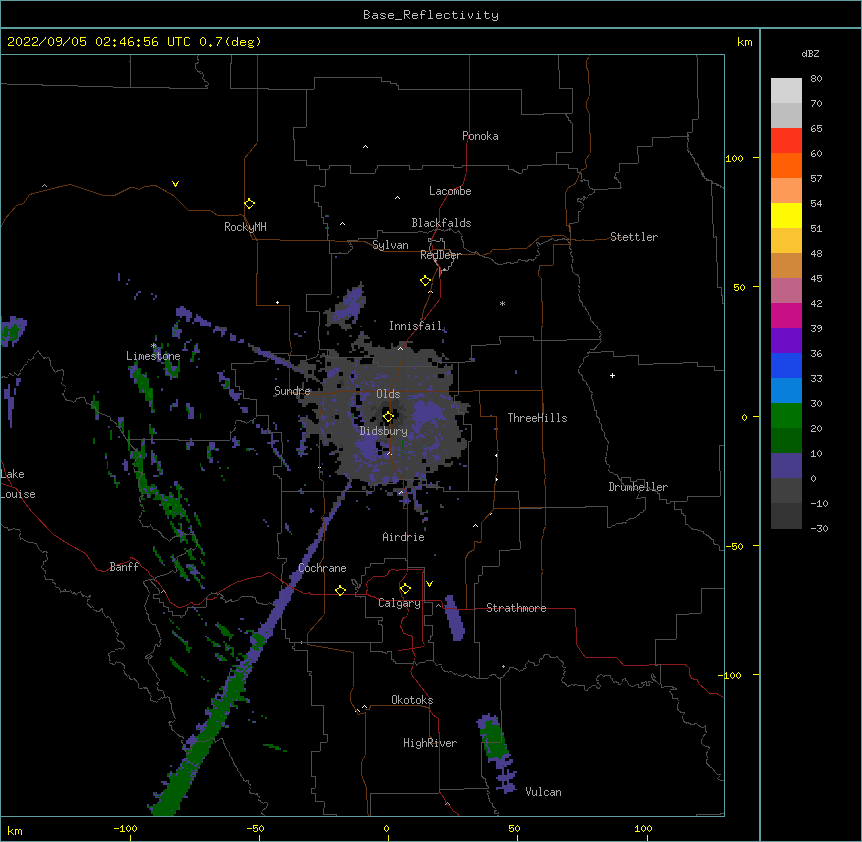This screenshot has width=862, height=842.
Task: Click the Stettler city label
Action: pos(634,237)
